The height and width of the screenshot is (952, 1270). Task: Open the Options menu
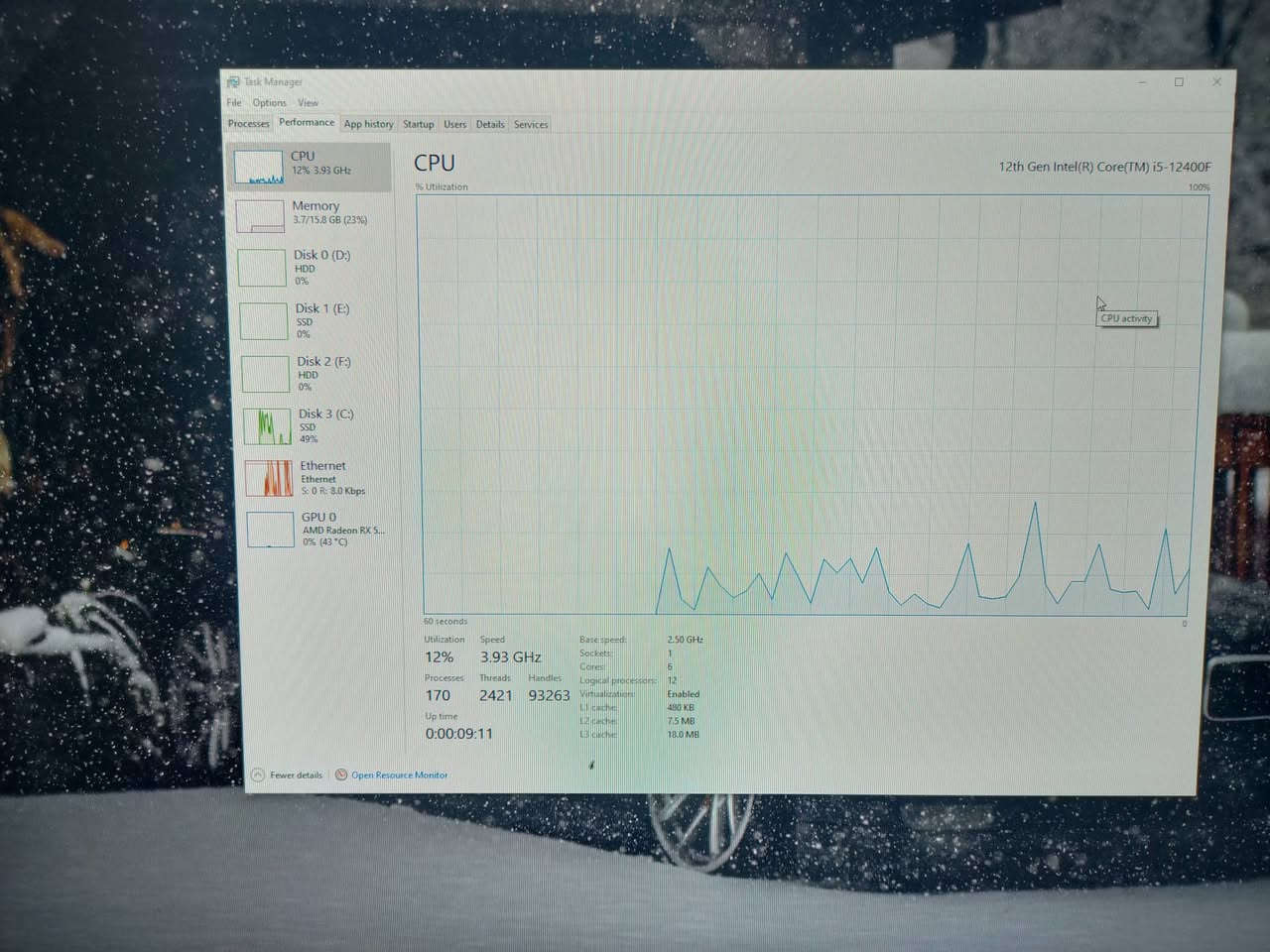(269, 103)
